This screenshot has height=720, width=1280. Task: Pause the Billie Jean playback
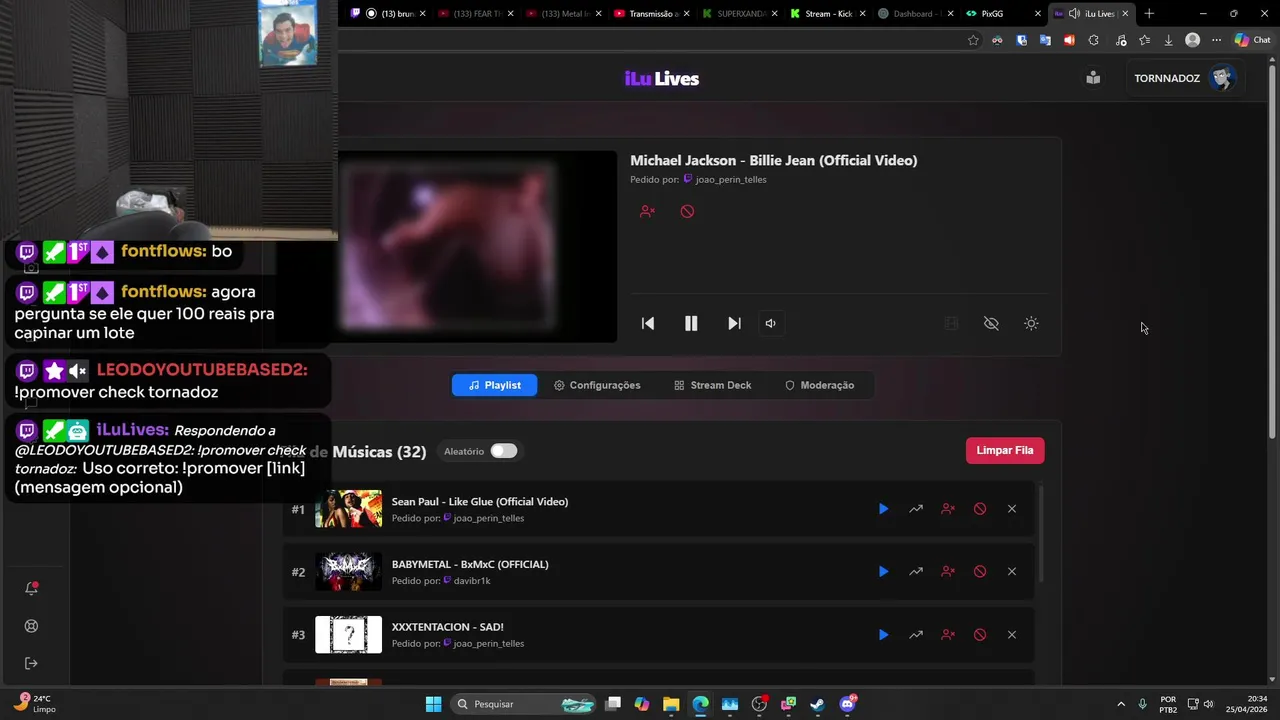coord(691,323)
